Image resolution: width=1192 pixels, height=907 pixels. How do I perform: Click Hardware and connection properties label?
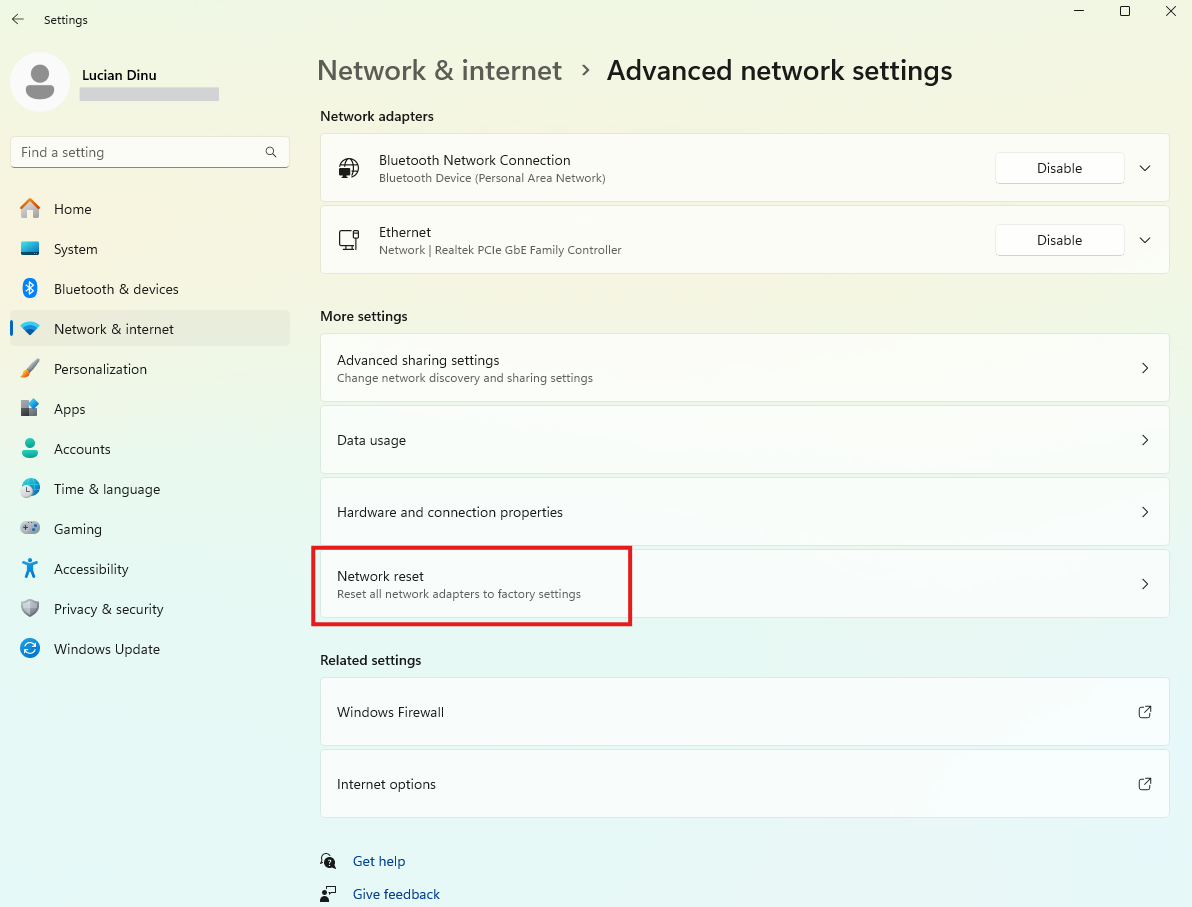coord(449,512)
